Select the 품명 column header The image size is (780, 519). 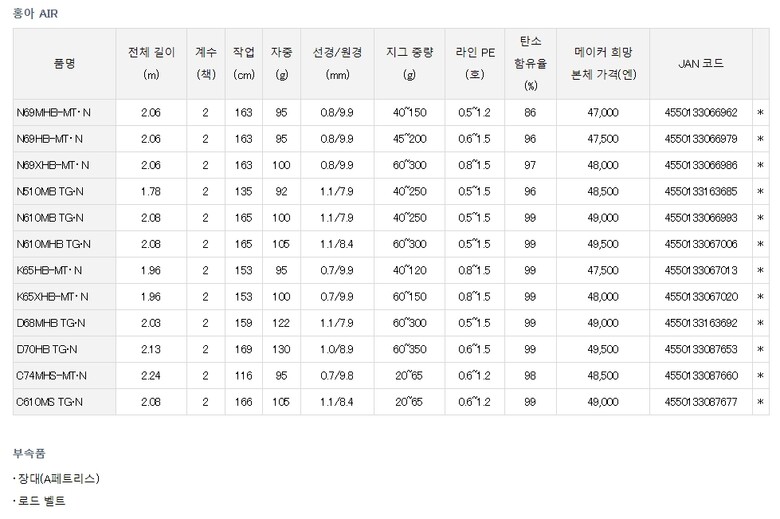coord(64,63)
